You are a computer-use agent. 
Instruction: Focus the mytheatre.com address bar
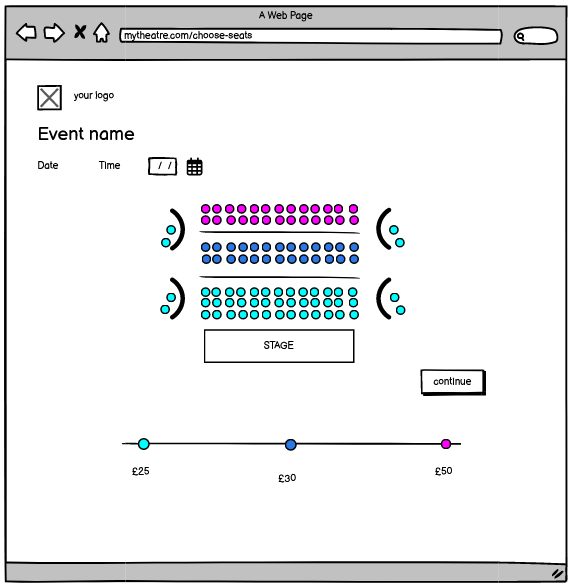click(311, 36)
